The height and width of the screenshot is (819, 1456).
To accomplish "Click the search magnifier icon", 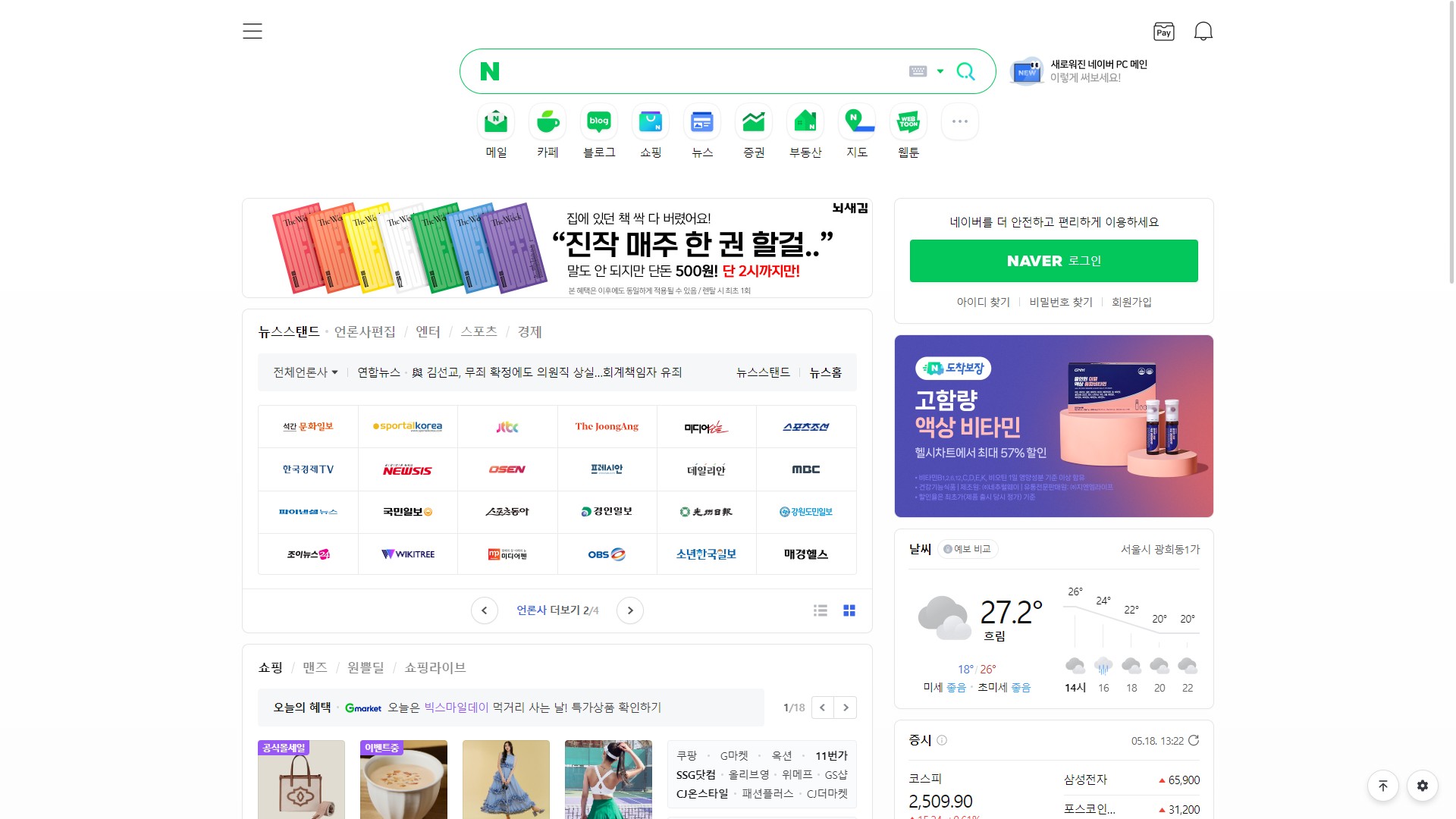I will click(x=965, y=71).
